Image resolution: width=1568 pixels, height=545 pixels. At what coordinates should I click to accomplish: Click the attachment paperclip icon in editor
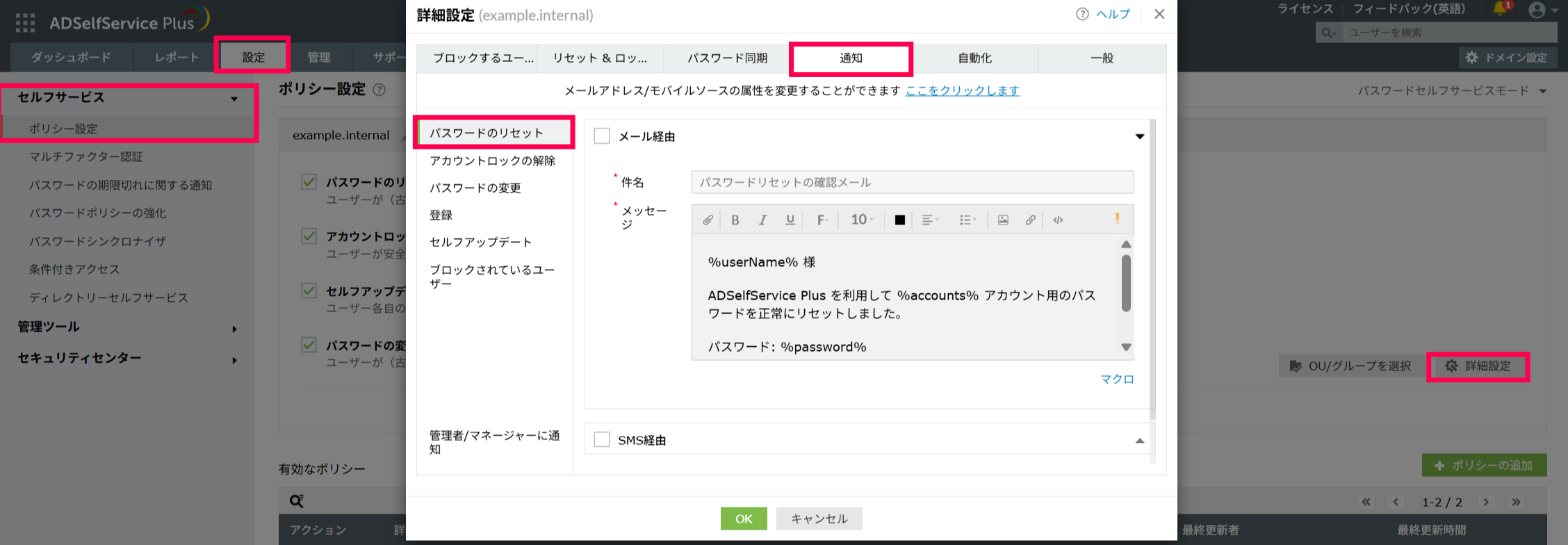click(708, 220)
